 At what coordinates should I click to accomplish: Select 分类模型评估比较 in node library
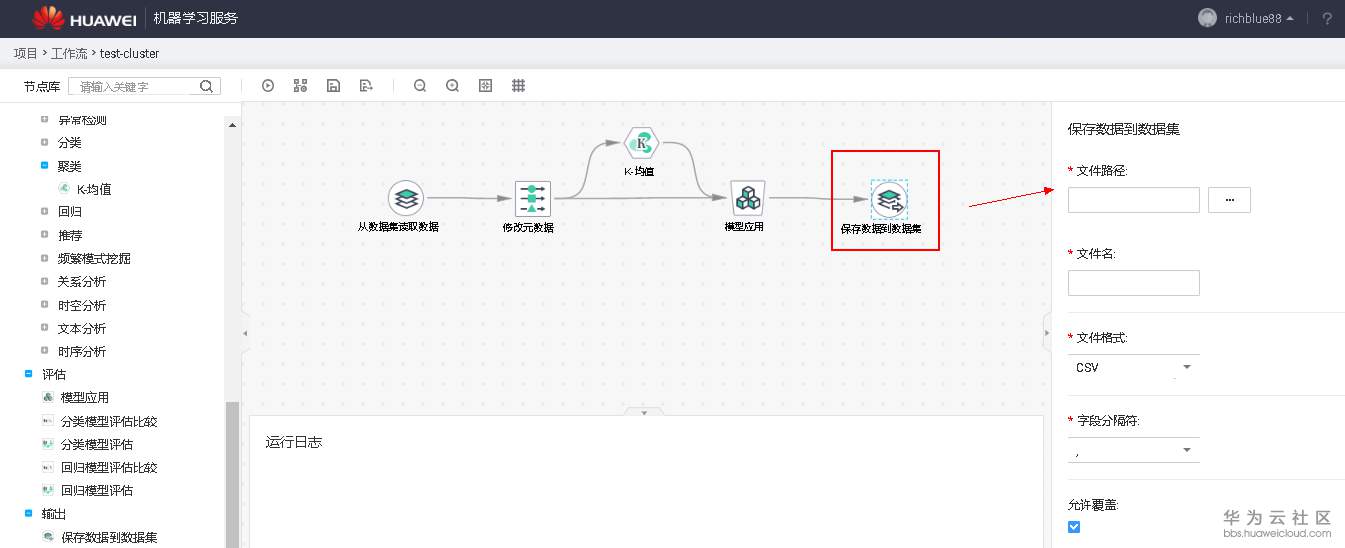pyautogui.click(x=109, y=421)
